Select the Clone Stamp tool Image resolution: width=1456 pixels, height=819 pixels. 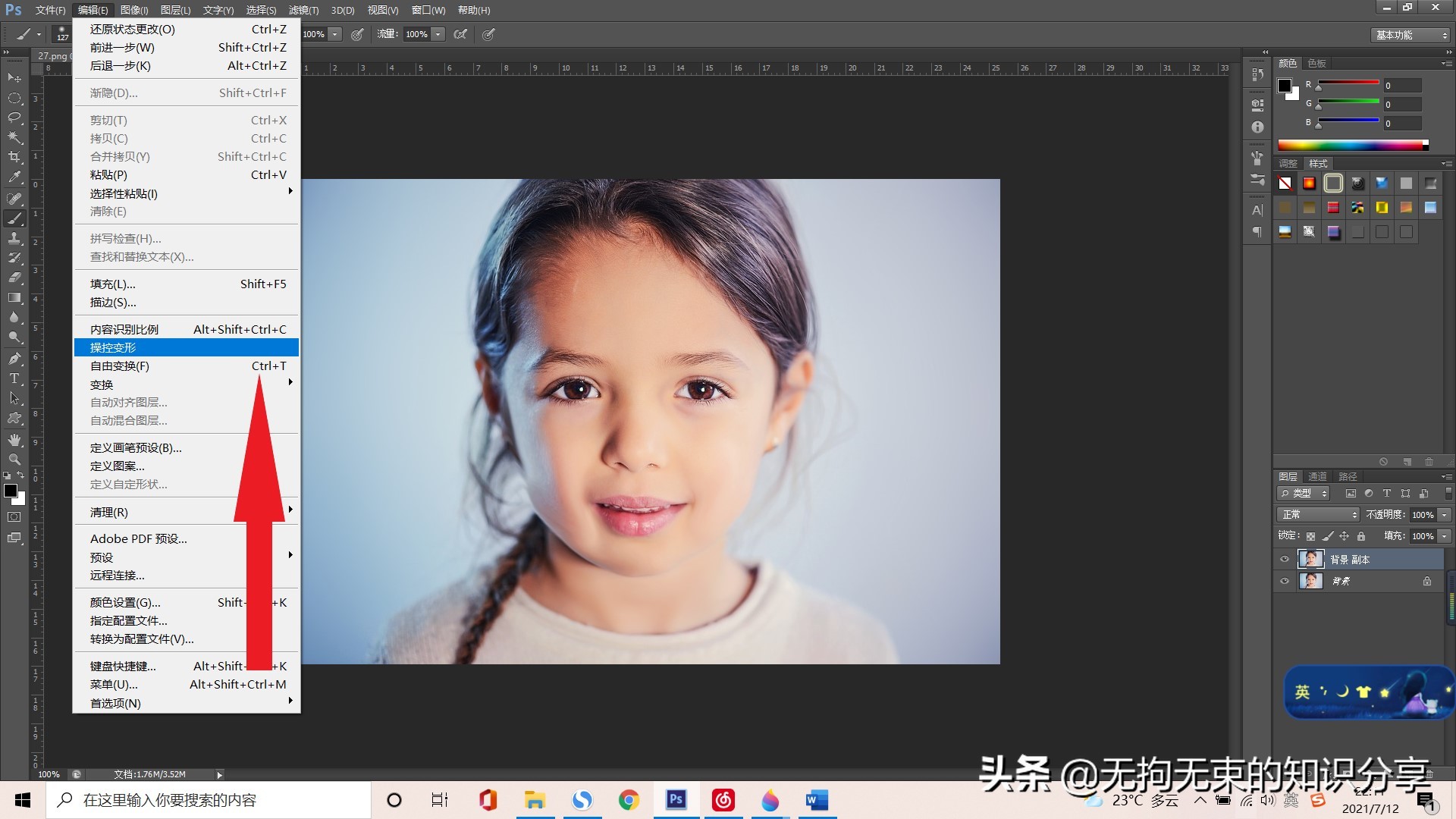tap(14, 238)
